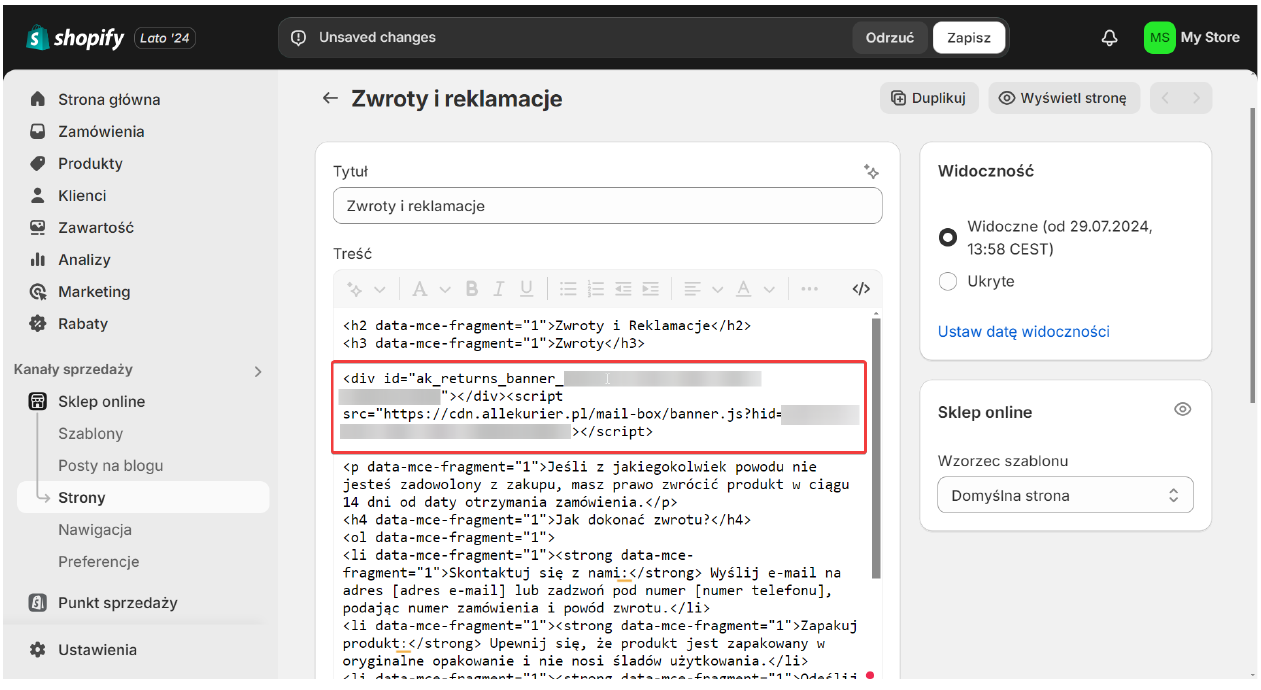Image resolution: width=1261 pixels, height=690 pixels.
Task: Insert a numbered list
Action: [596, 289]
